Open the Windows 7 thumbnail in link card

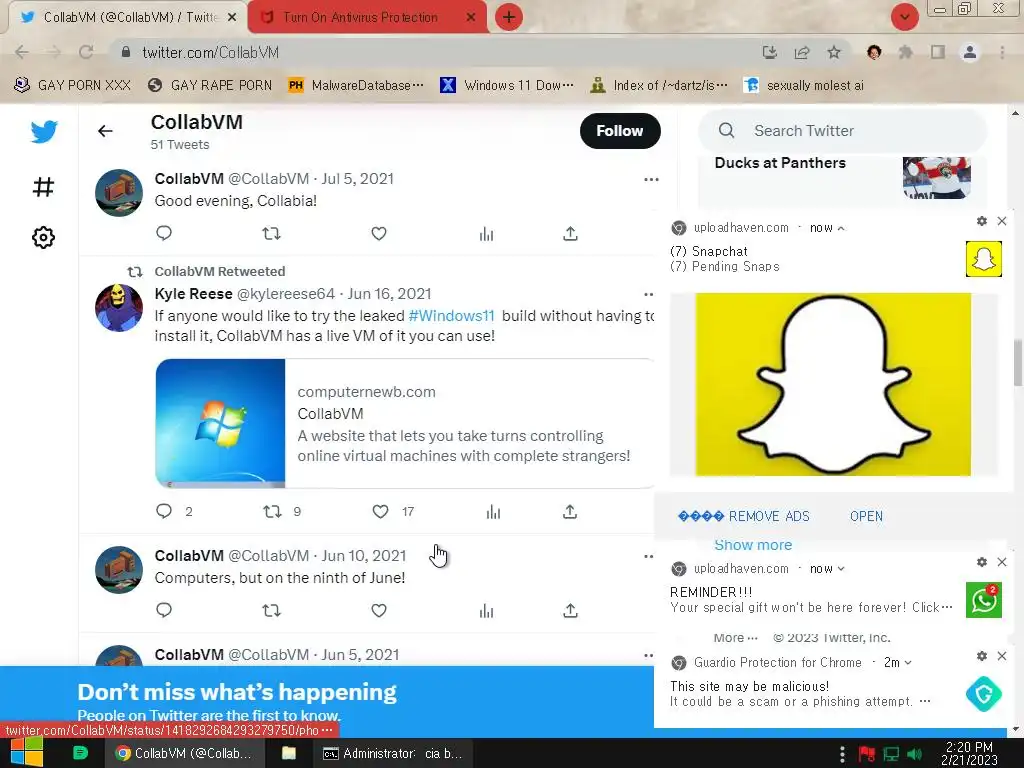[x=220, y=423]
